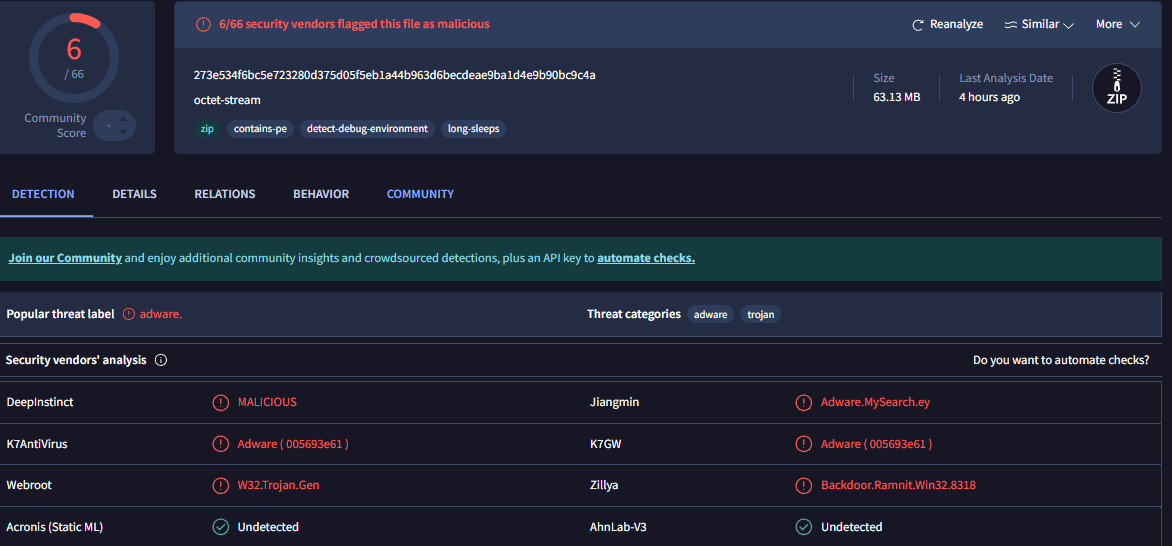The height and width of the screenshot is (546, 1172).
Task: Click the ZIP file type icon
Action: (1116, 88)
